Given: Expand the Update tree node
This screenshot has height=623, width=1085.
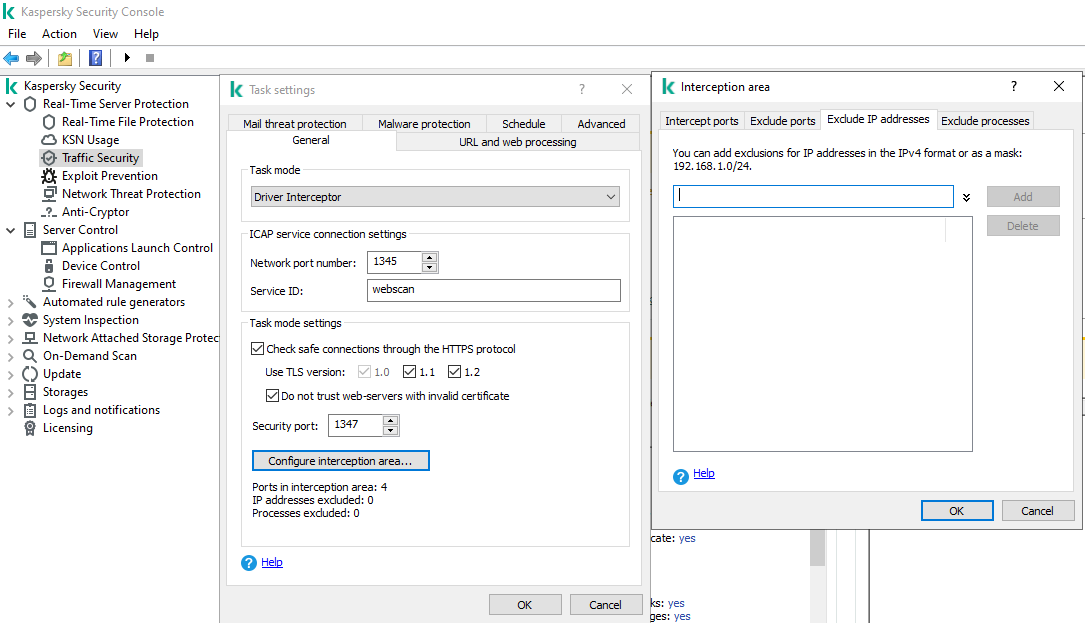Looking at the screenshot, I should (10, 374).
